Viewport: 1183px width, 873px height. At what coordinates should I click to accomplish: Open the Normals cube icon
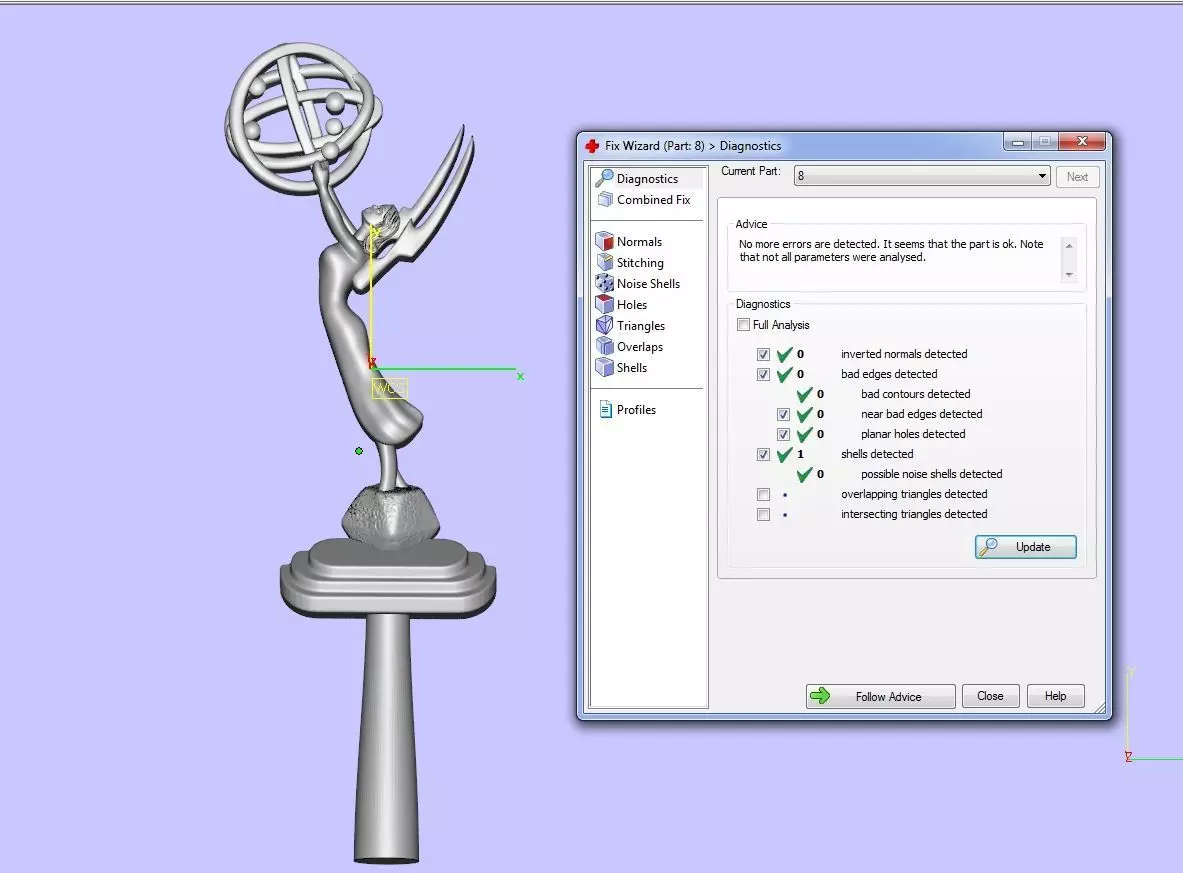tap(604, 241)
